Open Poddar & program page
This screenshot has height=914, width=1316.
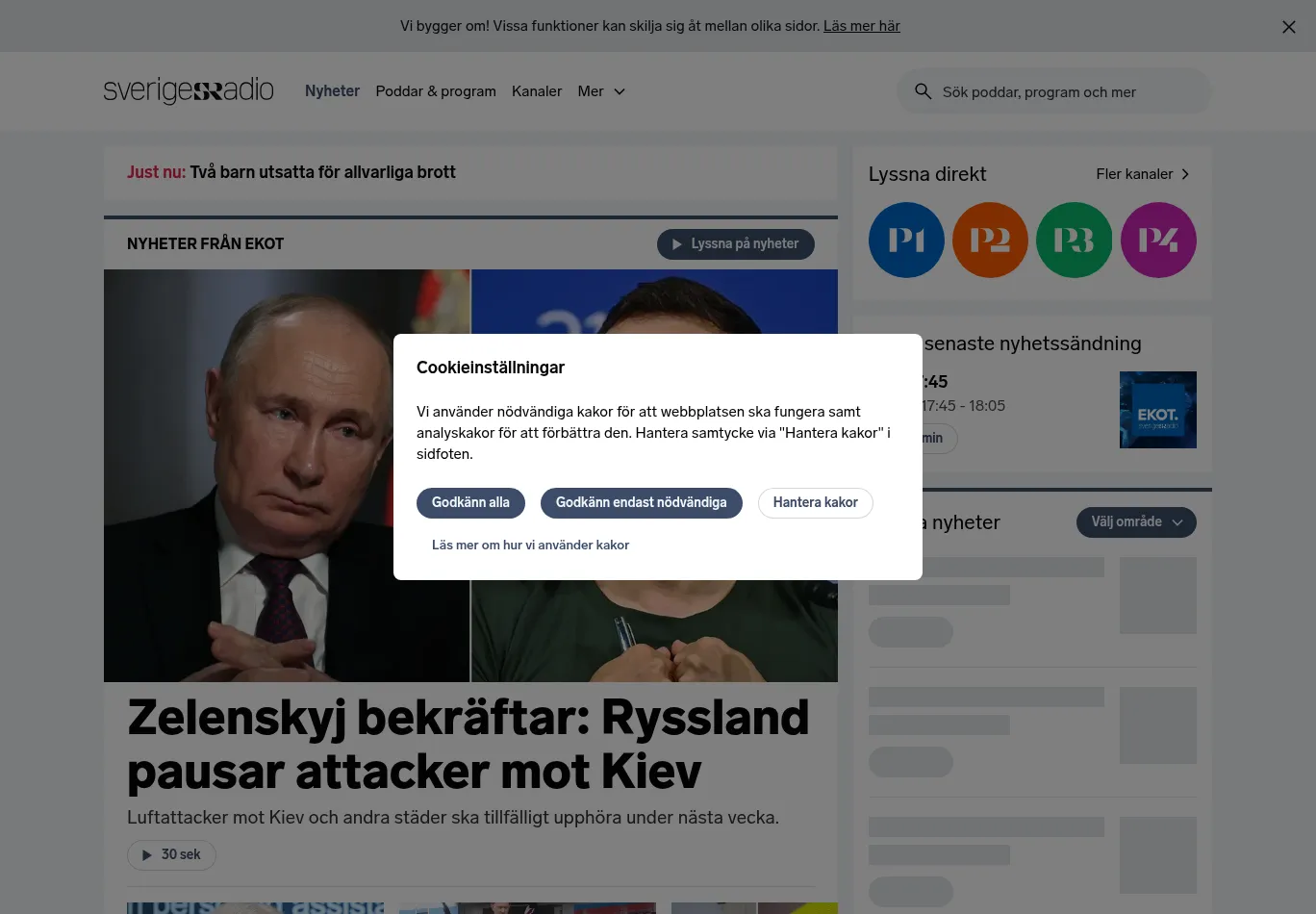(436, 91)
